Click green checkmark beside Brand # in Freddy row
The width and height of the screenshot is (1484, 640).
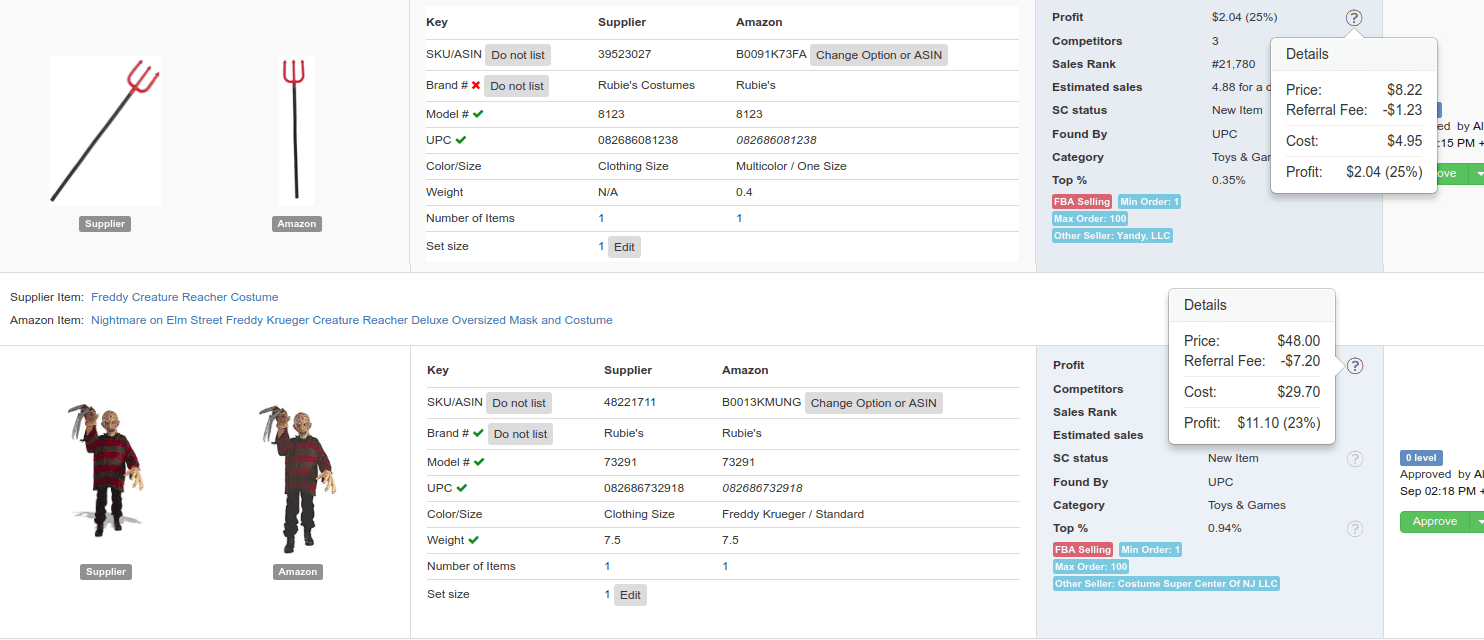click(478, 433)
